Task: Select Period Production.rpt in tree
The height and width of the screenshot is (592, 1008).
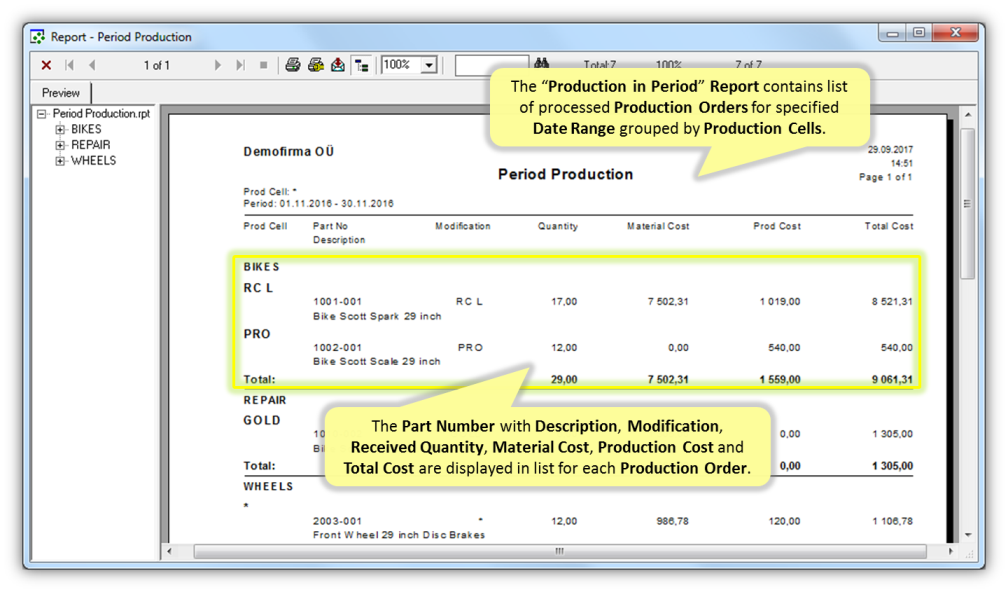Action: [101, 114]
